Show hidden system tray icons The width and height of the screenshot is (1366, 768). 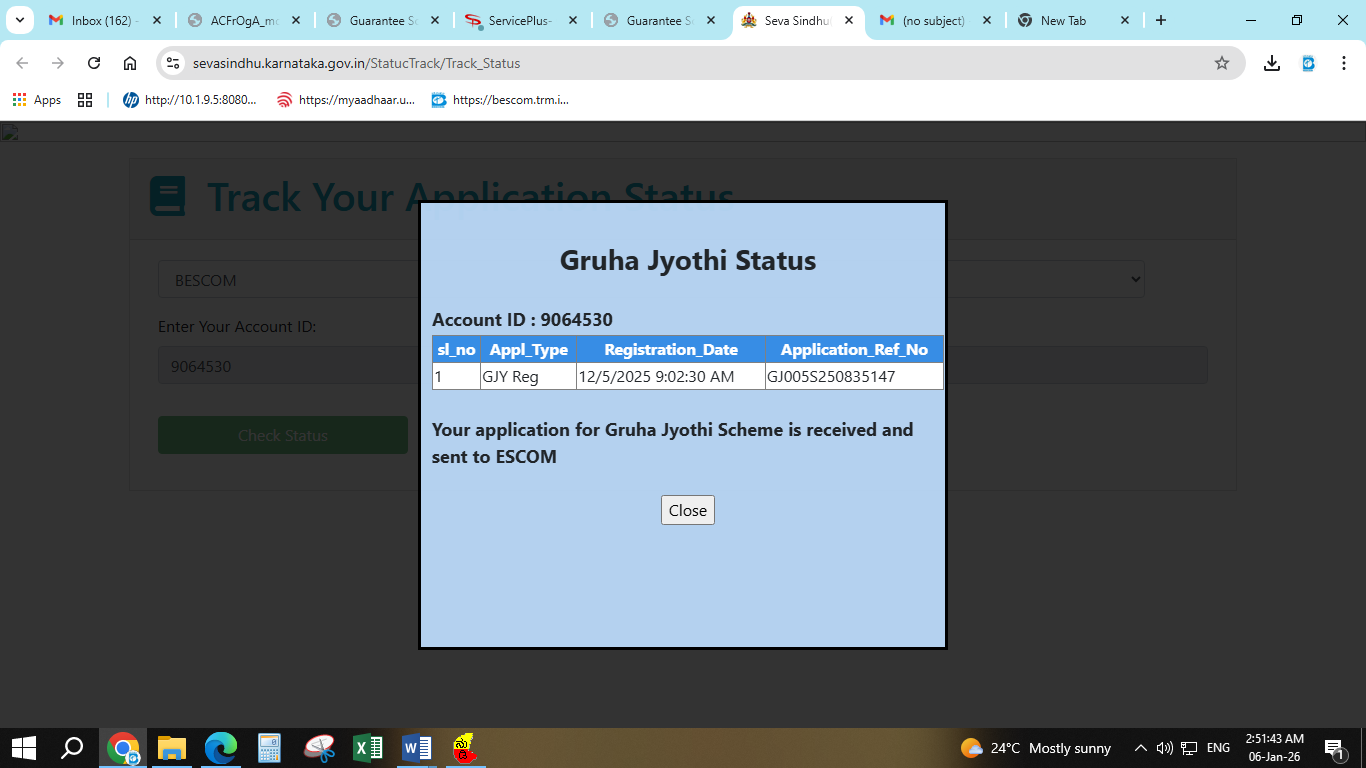tap(1140, 748)
